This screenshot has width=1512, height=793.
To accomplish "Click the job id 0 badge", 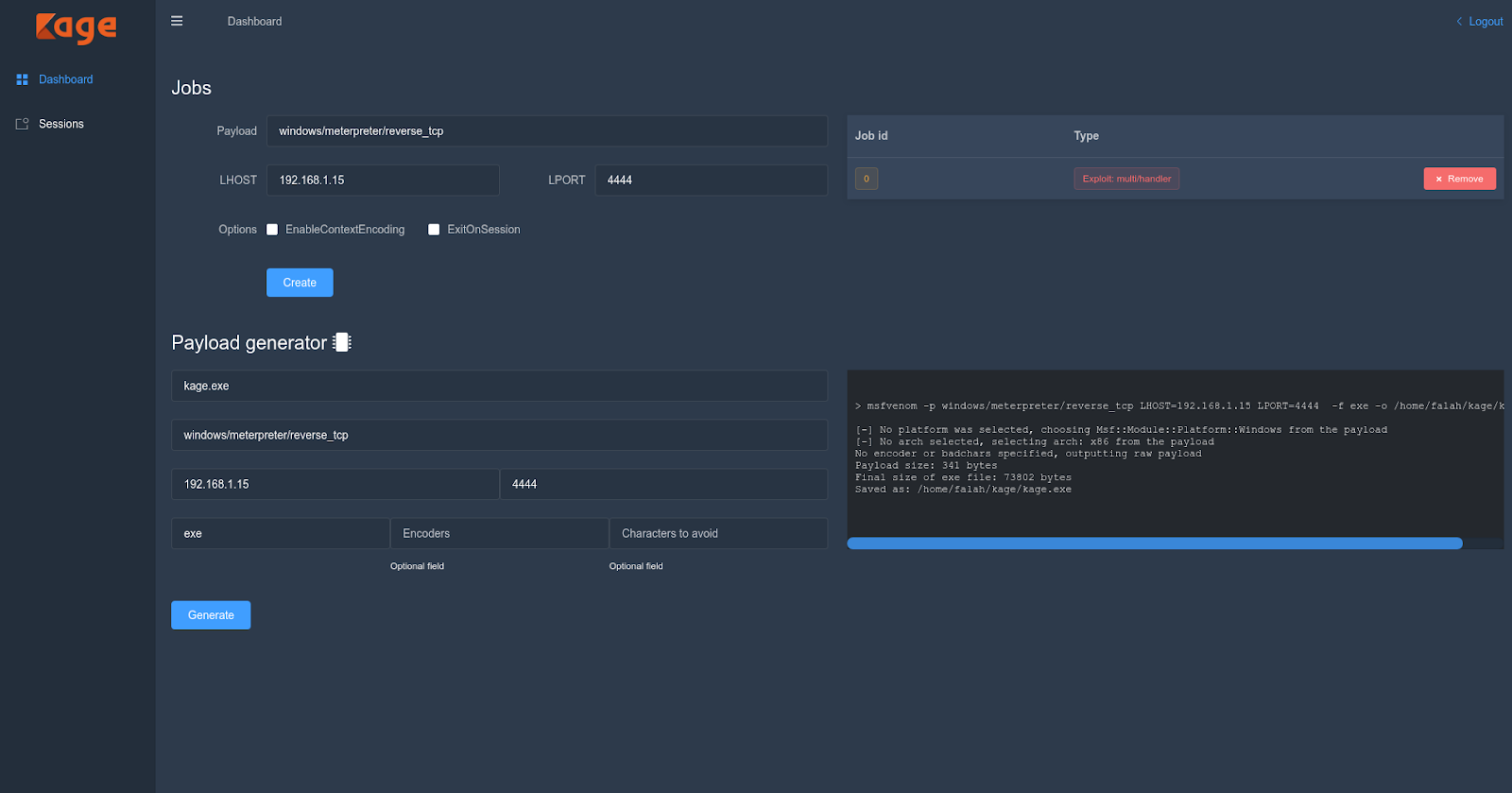I will pyautogui.click(x=867, y=179).
